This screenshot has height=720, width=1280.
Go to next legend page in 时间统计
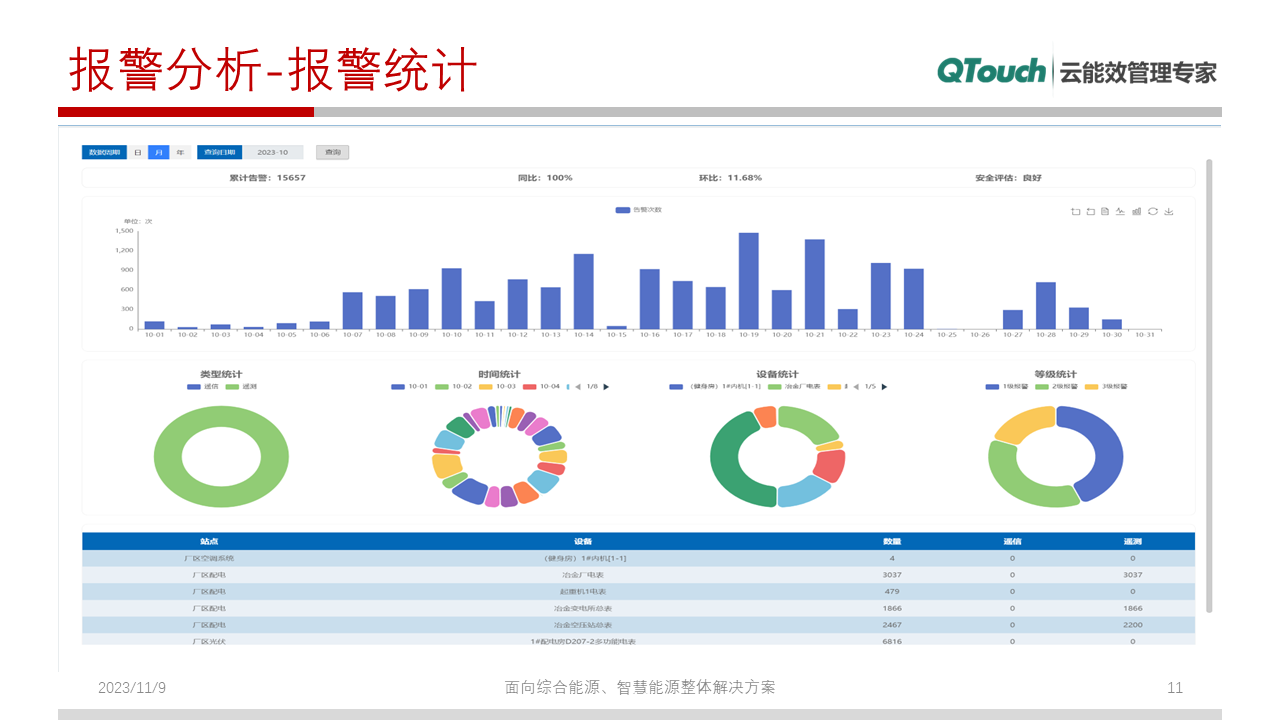[605, 387]
